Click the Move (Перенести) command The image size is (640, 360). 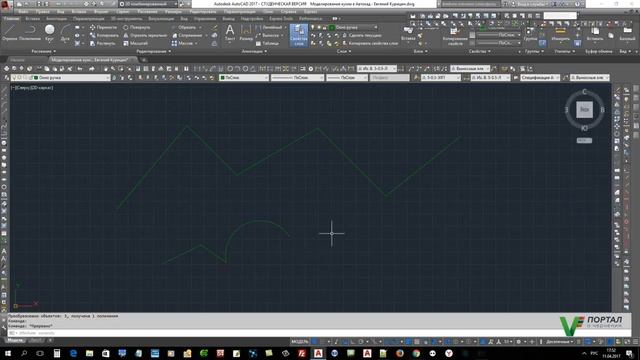[103, 27]
